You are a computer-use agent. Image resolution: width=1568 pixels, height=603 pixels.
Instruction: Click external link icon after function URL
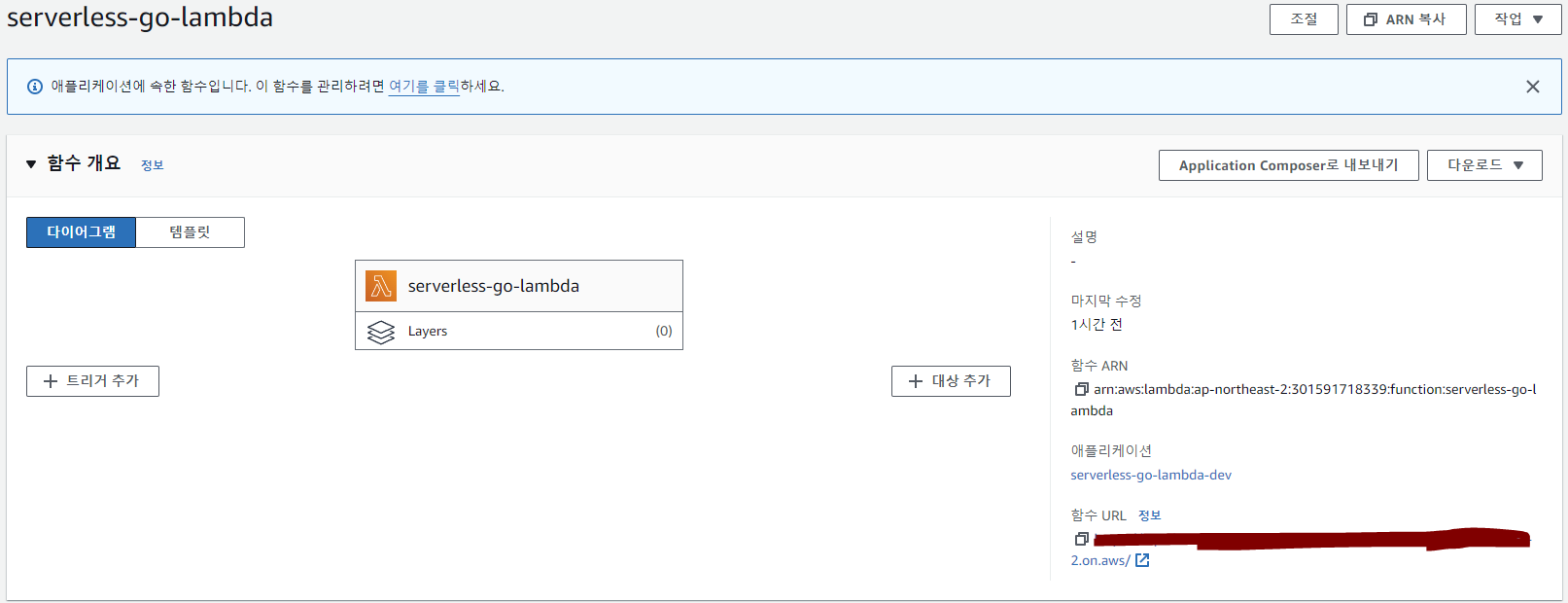click(x=1142, y=560)
